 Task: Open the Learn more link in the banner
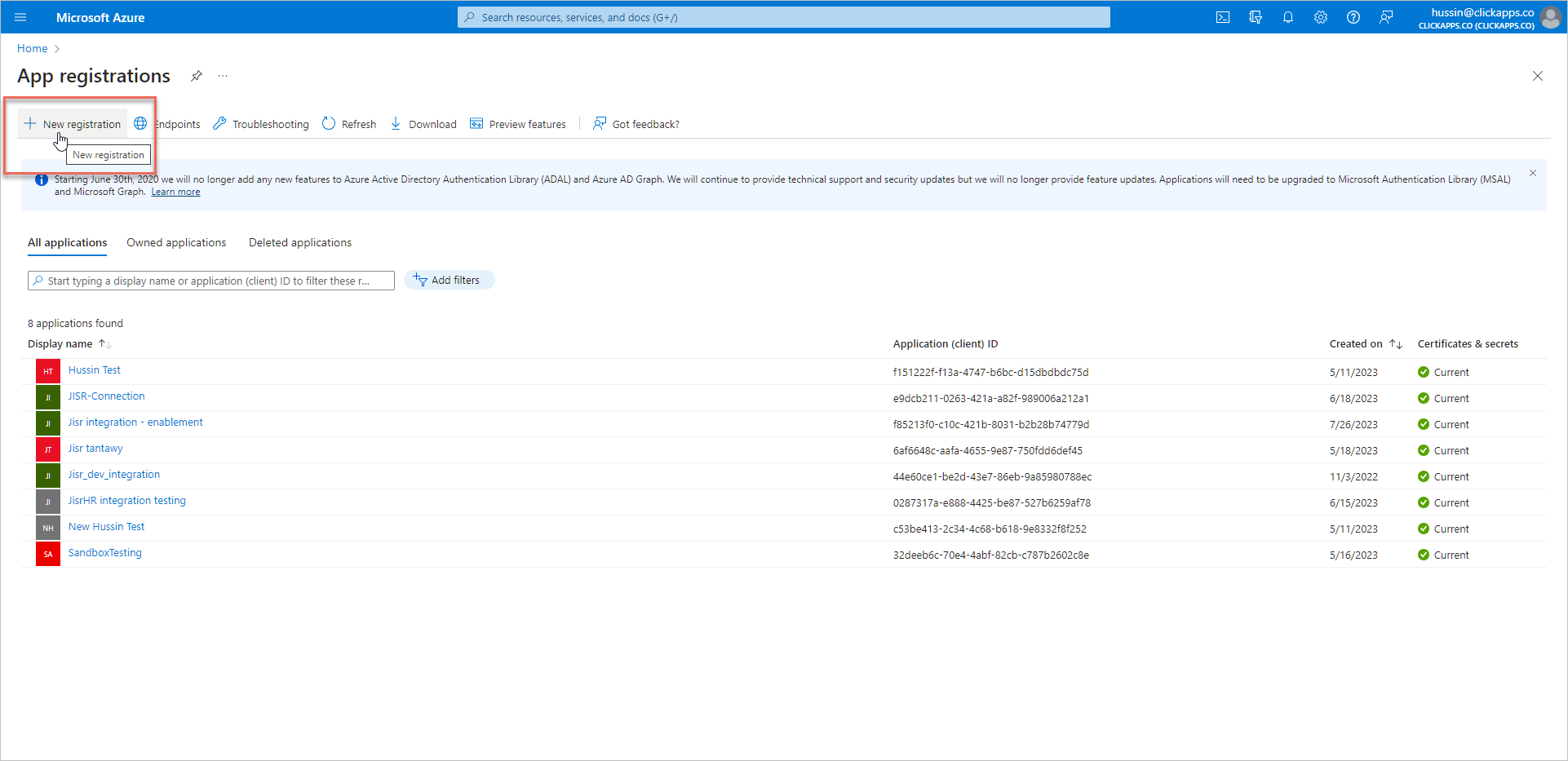[x=175, y=192]
